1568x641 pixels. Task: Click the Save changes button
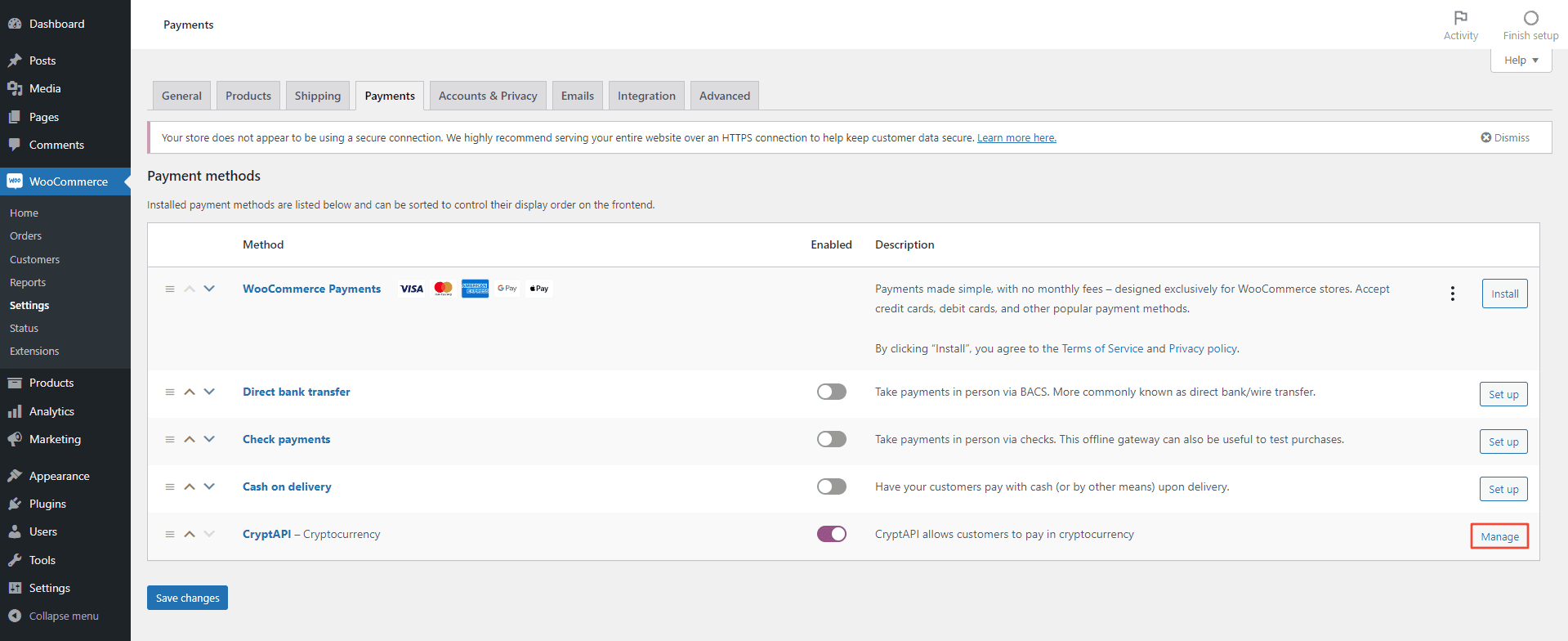tap(187, 598)
